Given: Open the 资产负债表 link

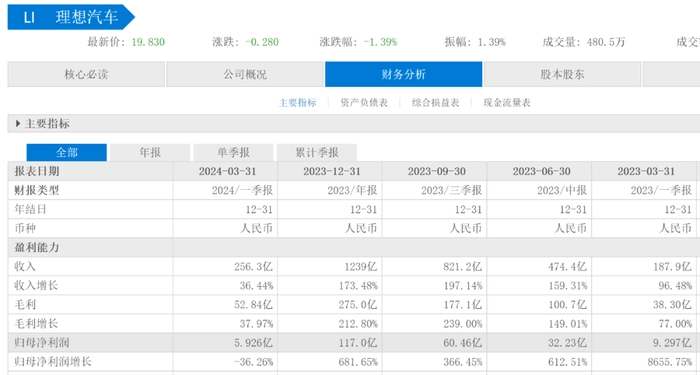Looking at the screenshot, I should 364,103.
